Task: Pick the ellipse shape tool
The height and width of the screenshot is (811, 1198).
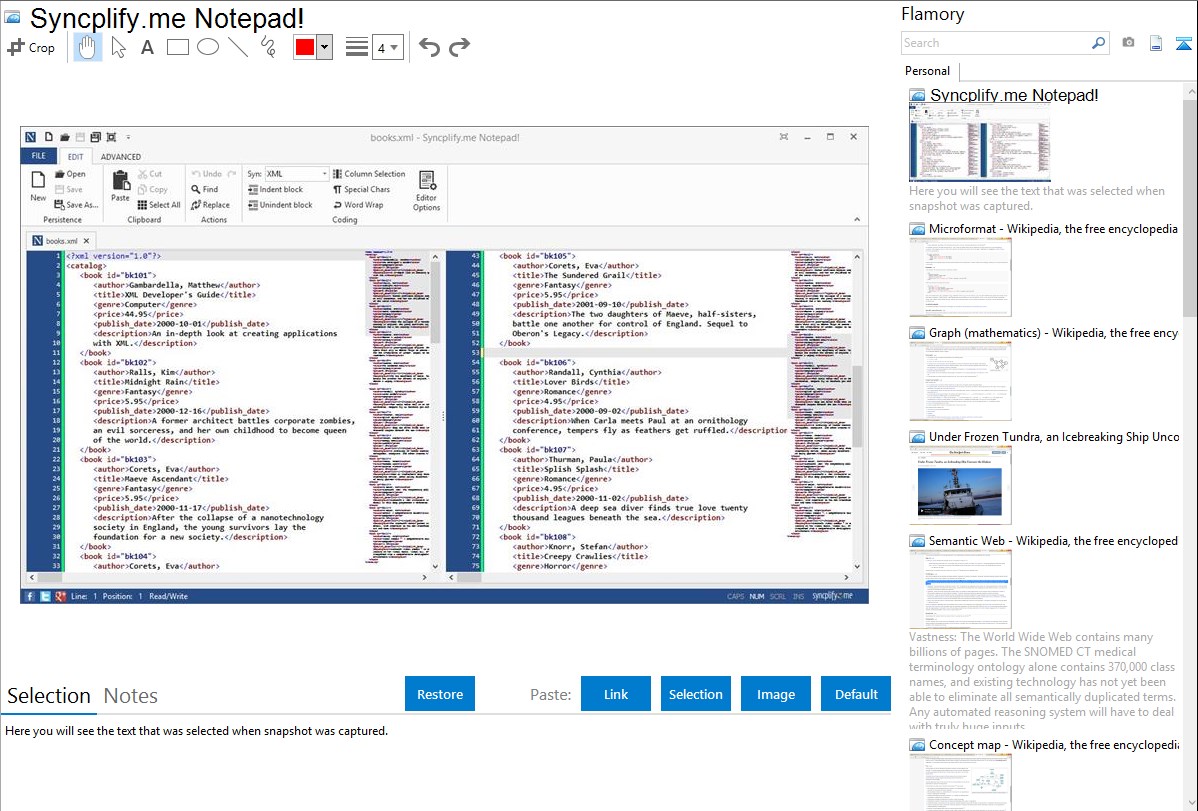Action: (208, 47)
